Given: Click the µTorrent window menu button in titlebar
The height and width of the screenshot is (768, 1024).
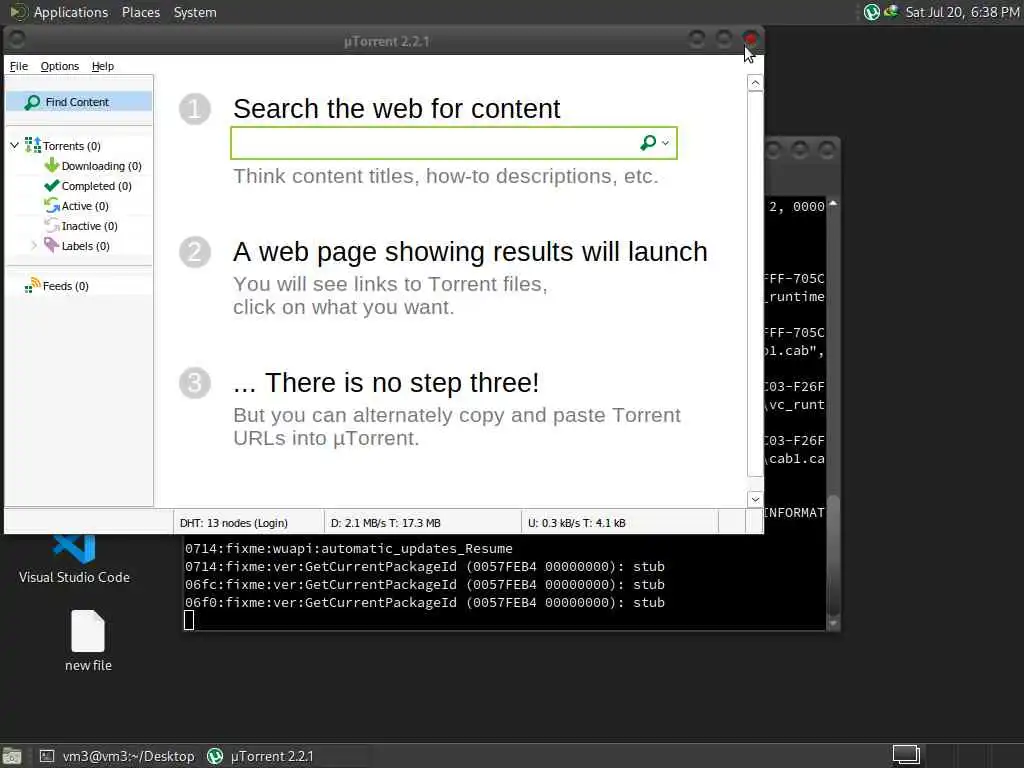Looking at the screenshot, I should [17, 40].
